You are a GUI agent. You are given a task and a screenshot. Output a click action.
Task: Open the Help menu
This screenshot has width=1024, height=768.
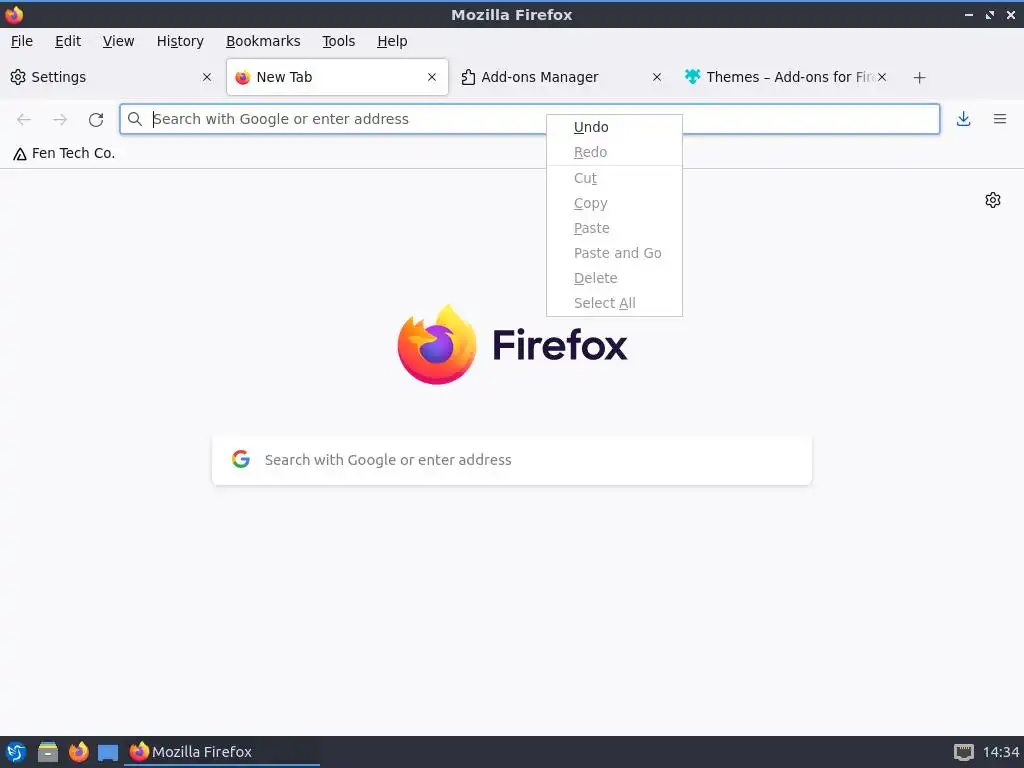point(392,41)
